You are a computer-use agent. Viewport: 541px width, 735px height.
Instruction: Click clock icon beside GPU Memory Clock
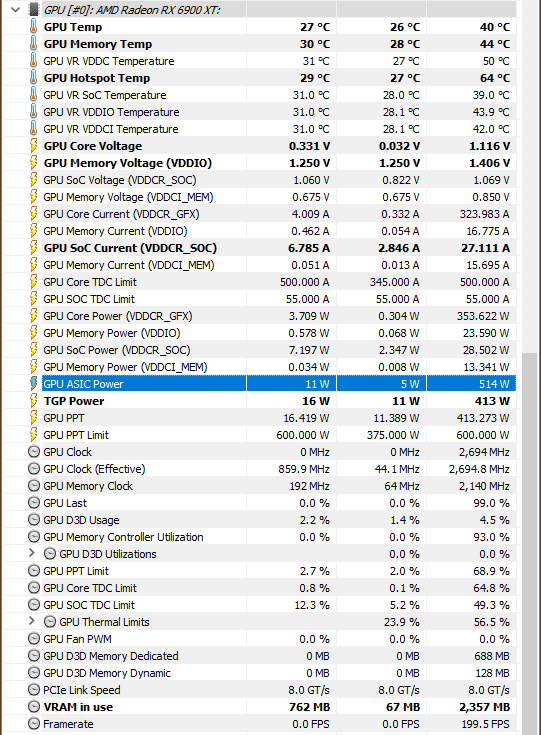(34, 486)
